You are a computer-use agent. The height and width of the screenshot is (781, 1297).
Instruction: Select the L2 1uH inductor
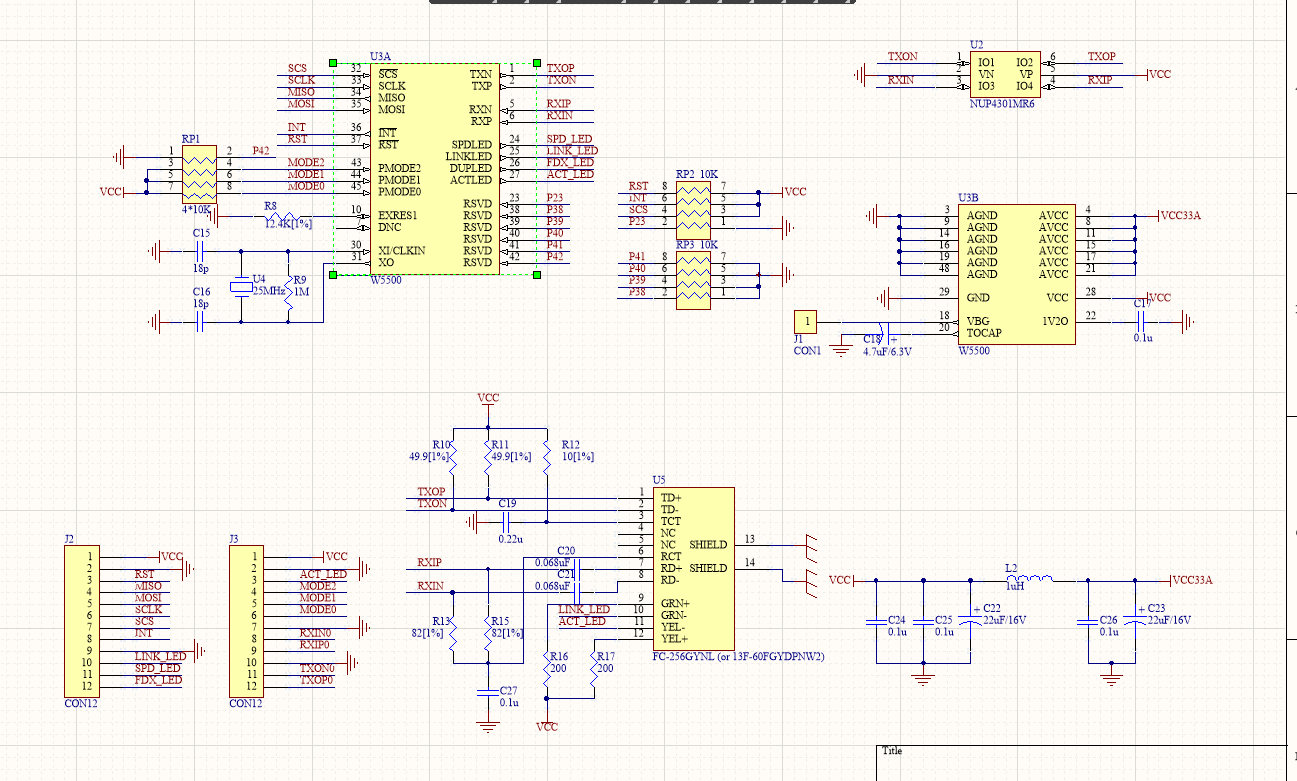(x=1029, y=579)
